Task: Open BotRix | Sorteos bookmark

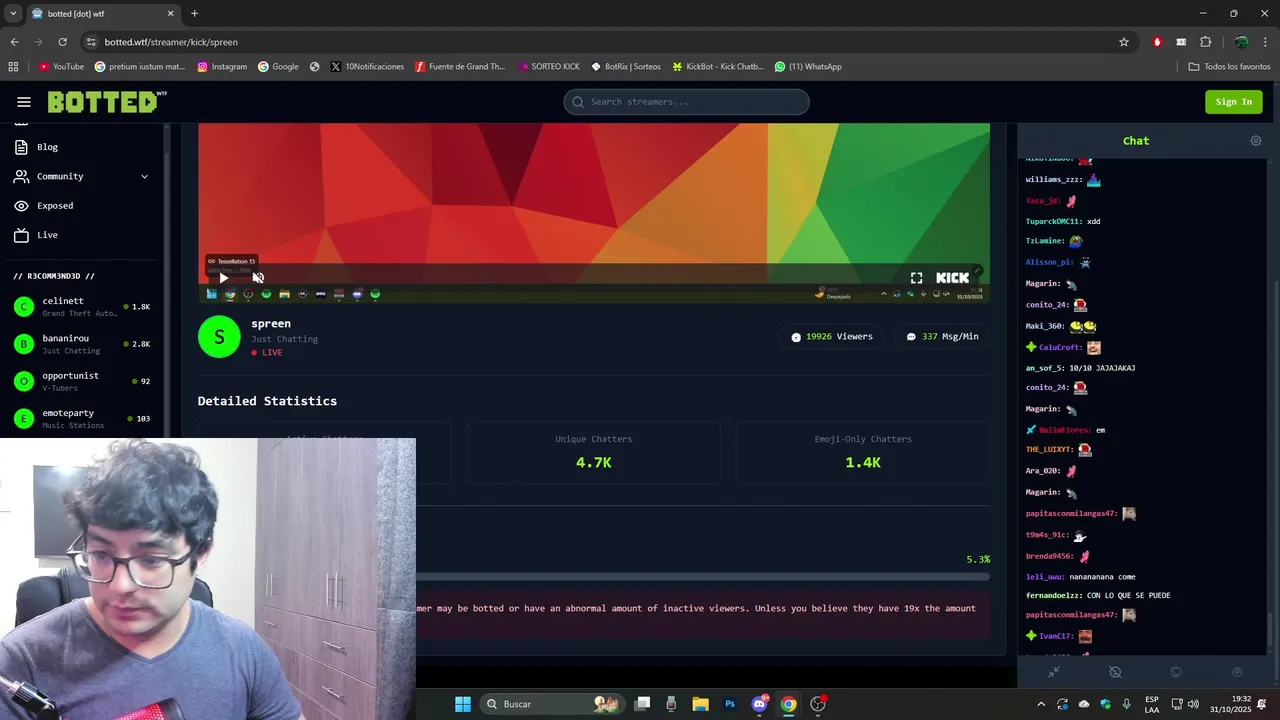Action: click(x=626, y=67)
